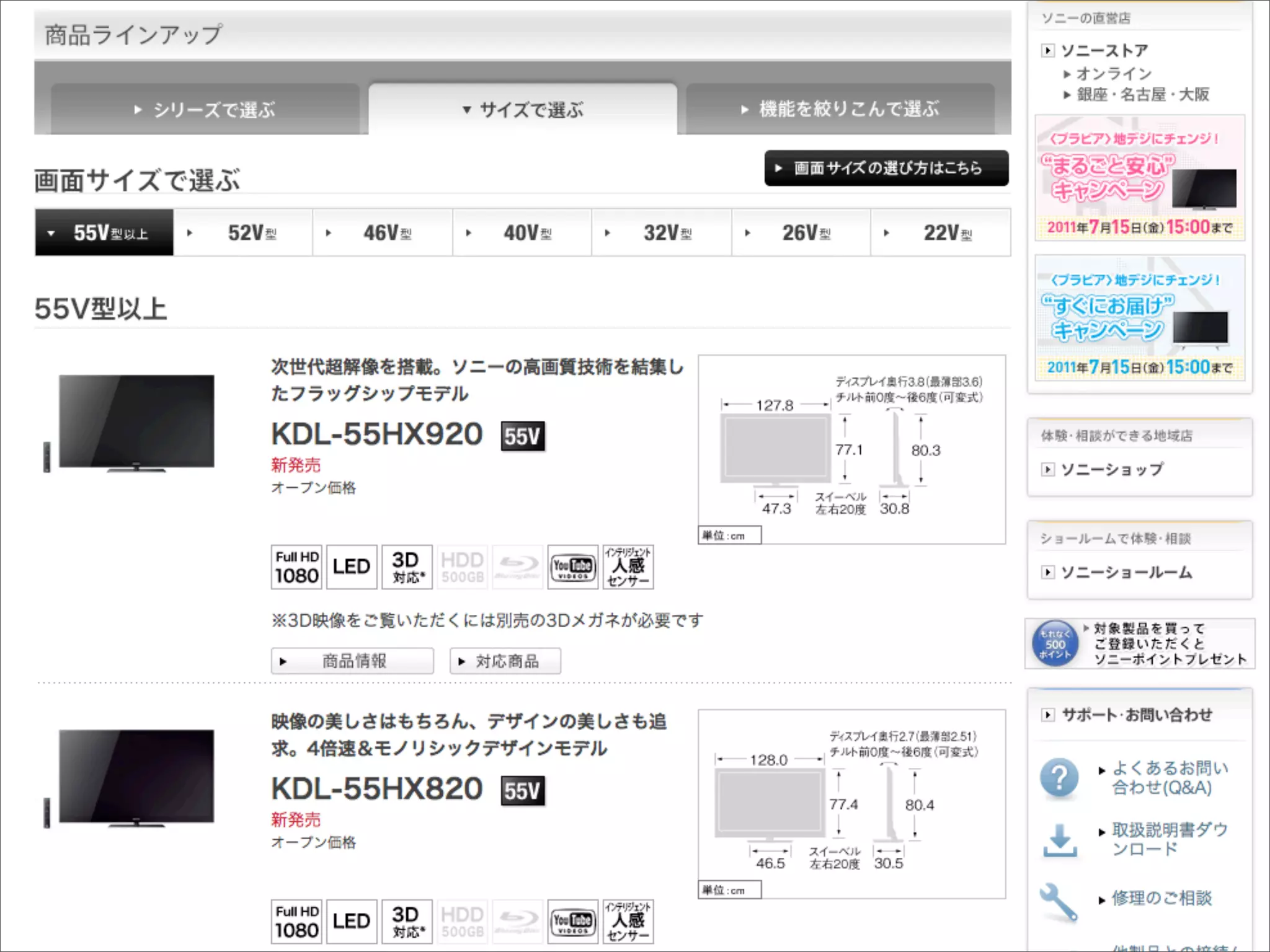The width and height of the screenshot is (1270, 952).
Task: Open the pink まるごと安心キャンペーン banner
Action: point(1139,178)
